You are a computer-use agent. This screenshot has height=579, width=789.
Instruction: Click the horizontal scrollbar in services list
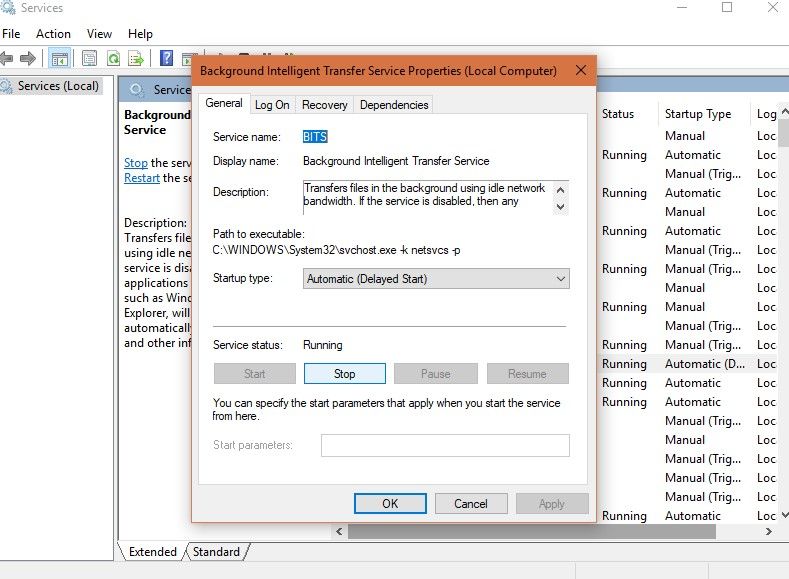531,531
